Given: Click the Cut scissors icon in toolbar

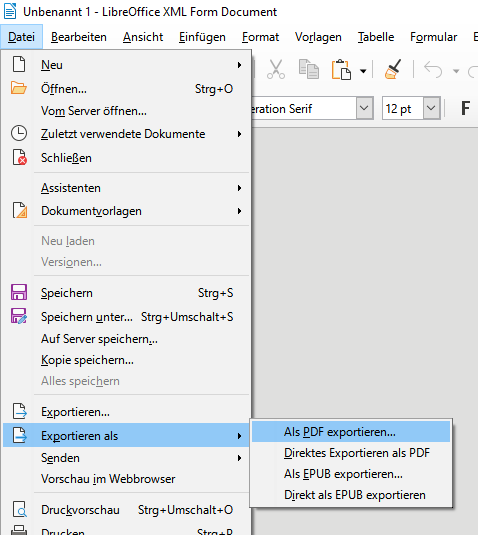Looking at the screenshot, I should [276, 69].
